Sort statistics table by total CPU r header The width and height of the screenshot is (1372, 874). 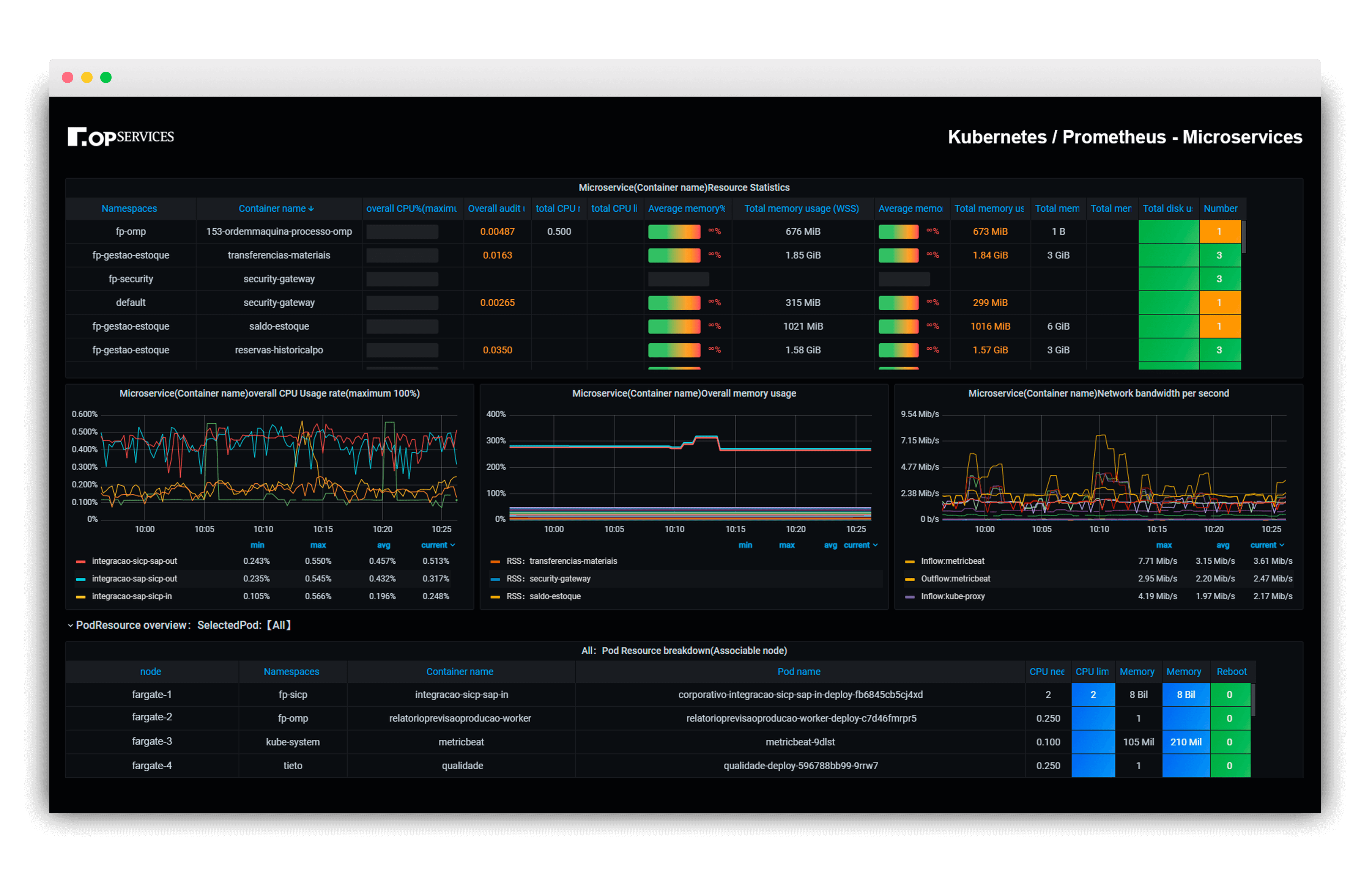[558, 209]
